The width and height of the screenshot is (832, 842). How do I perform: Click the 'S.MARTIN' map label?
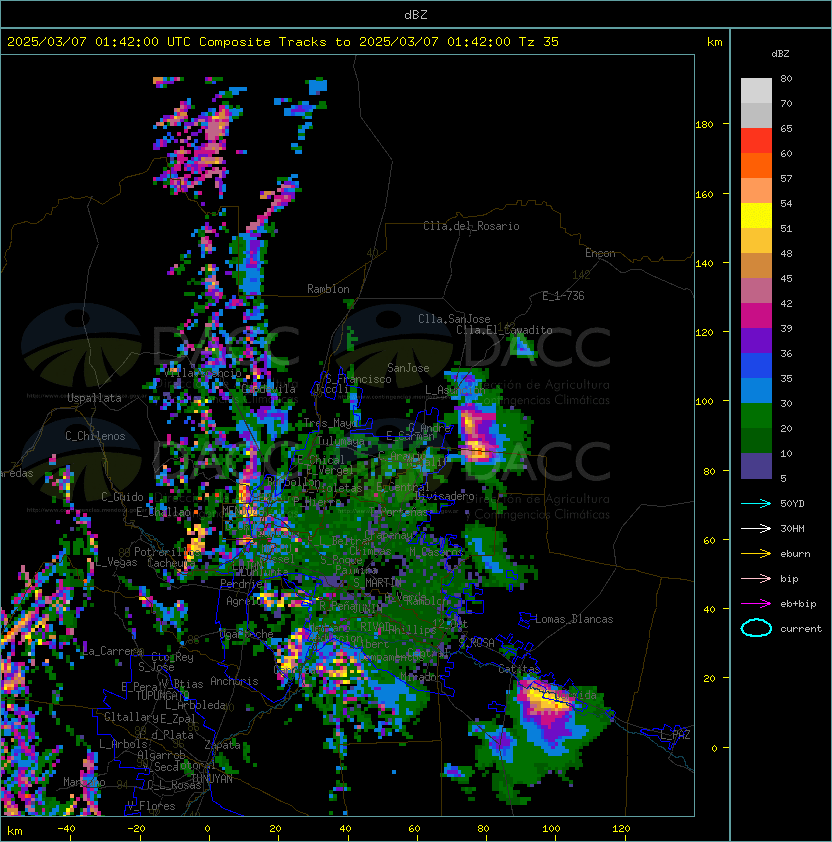point(377,583)
